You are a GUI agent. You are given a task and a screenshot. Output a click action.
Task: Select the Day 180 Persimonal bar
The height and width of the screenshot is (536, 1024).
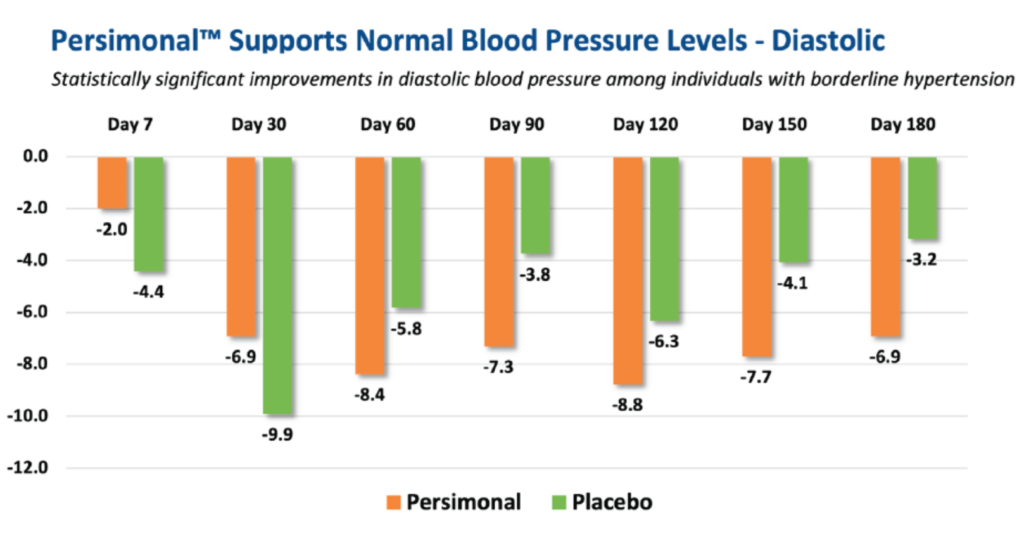pos(886,247)
